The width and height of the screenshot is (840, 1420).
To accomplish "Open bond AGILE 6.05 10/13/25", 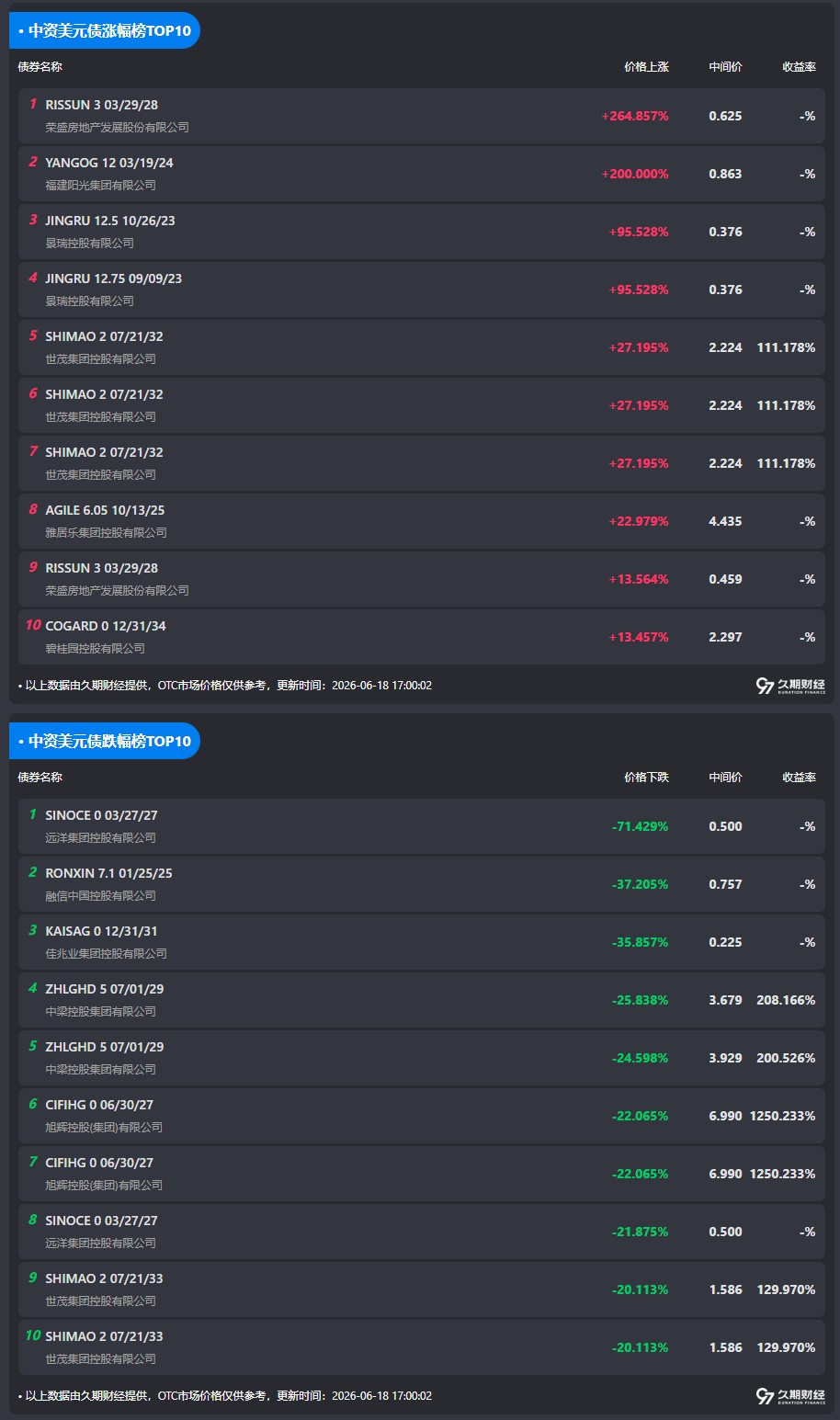I will coord(105,510).
